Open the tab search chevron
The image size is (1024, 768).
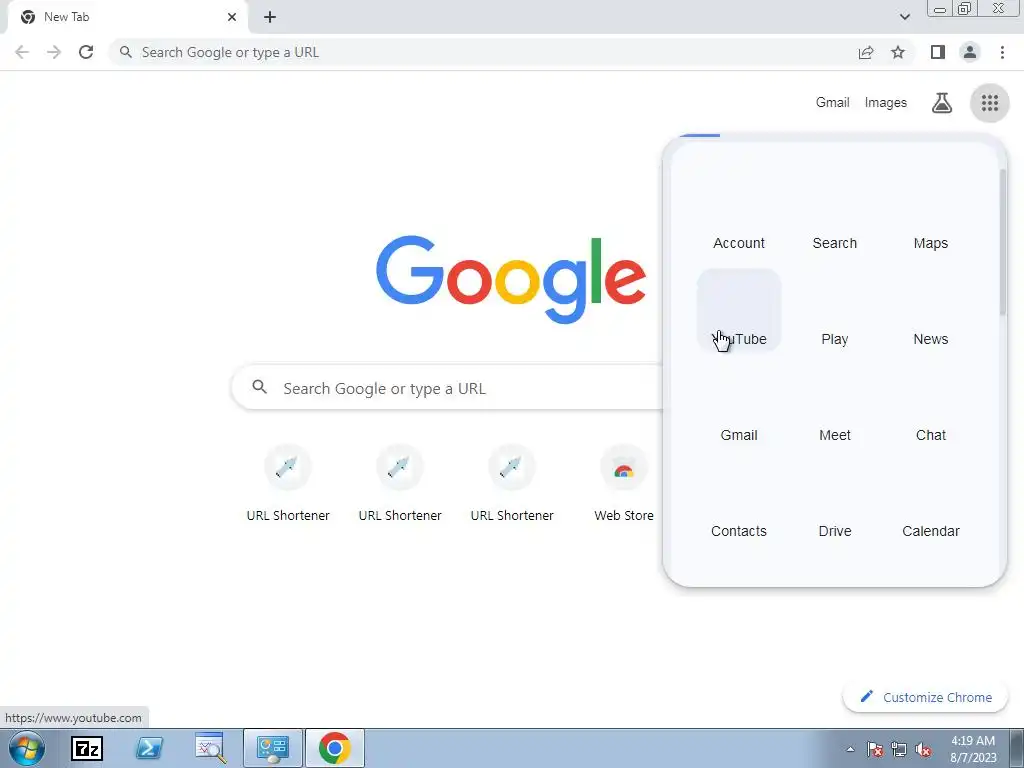(904, 17)
